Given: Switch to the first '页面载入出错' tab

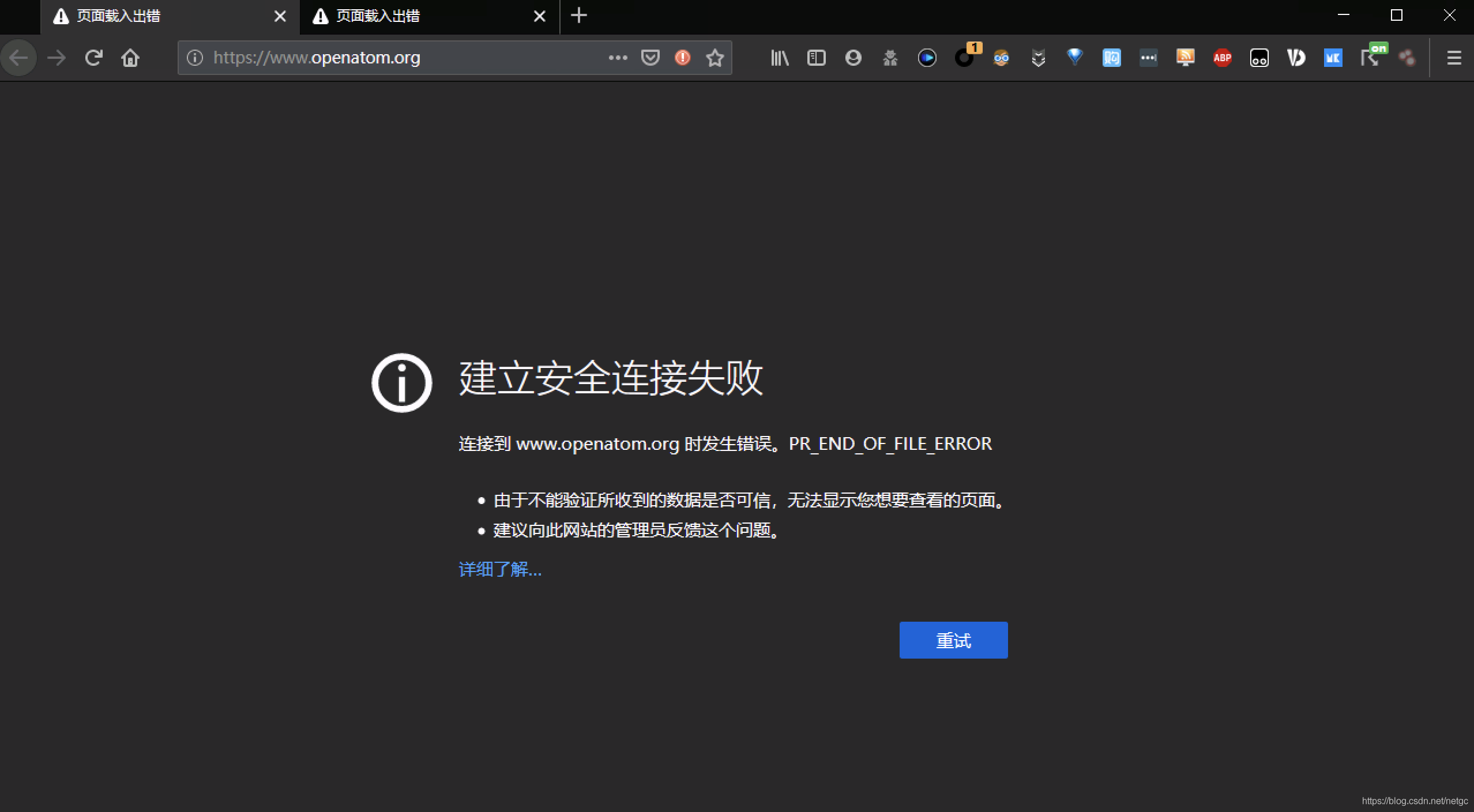Looking at the screenshot, I should [170, 17].
